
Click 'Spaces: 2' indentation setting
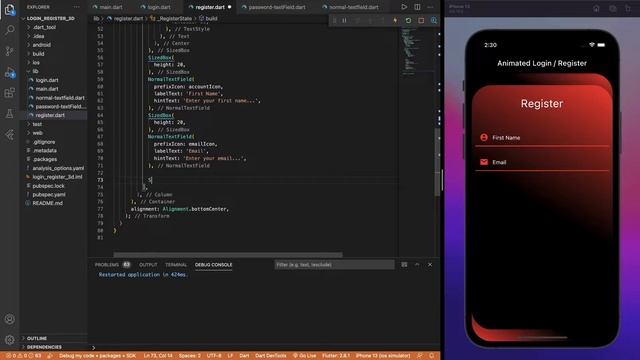click(189, 356)
